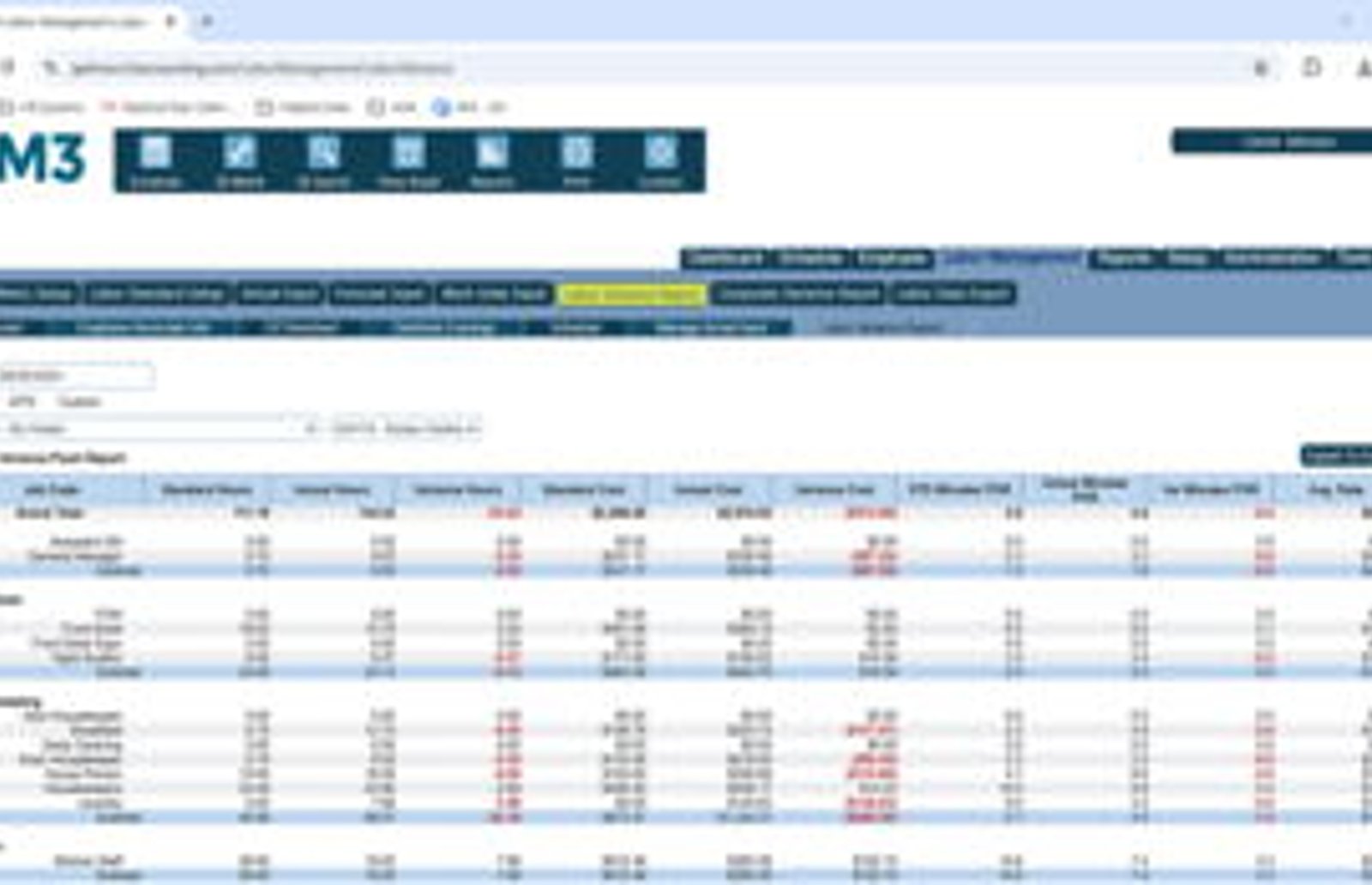Click the Standard Hours column header
1372x885 pixels.
tap(208, 490)
